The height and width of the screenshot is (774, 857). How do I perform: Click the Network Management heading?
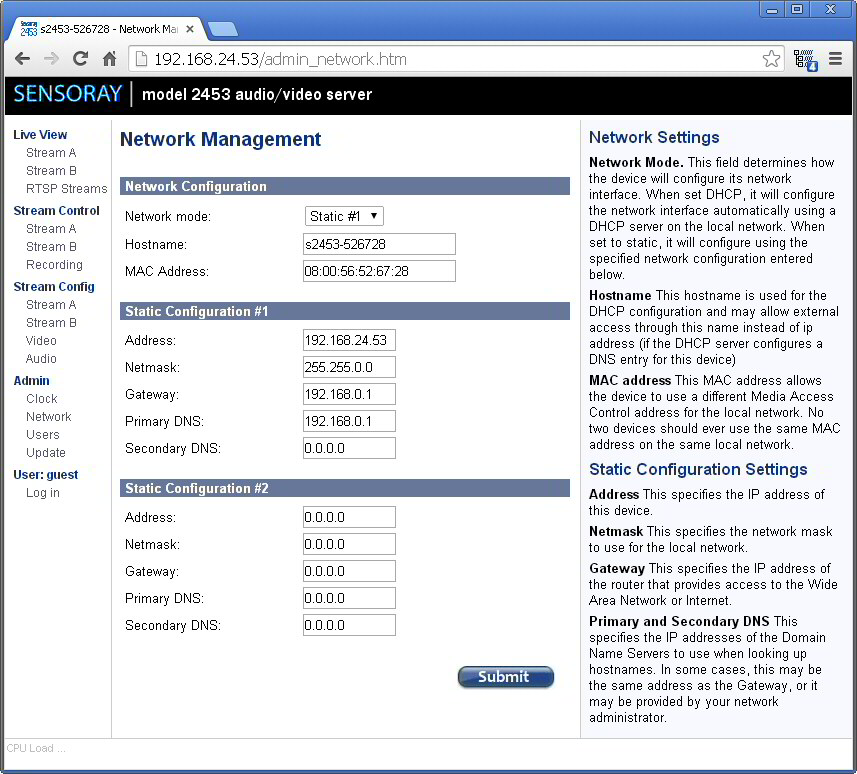[x=220, y=139]
